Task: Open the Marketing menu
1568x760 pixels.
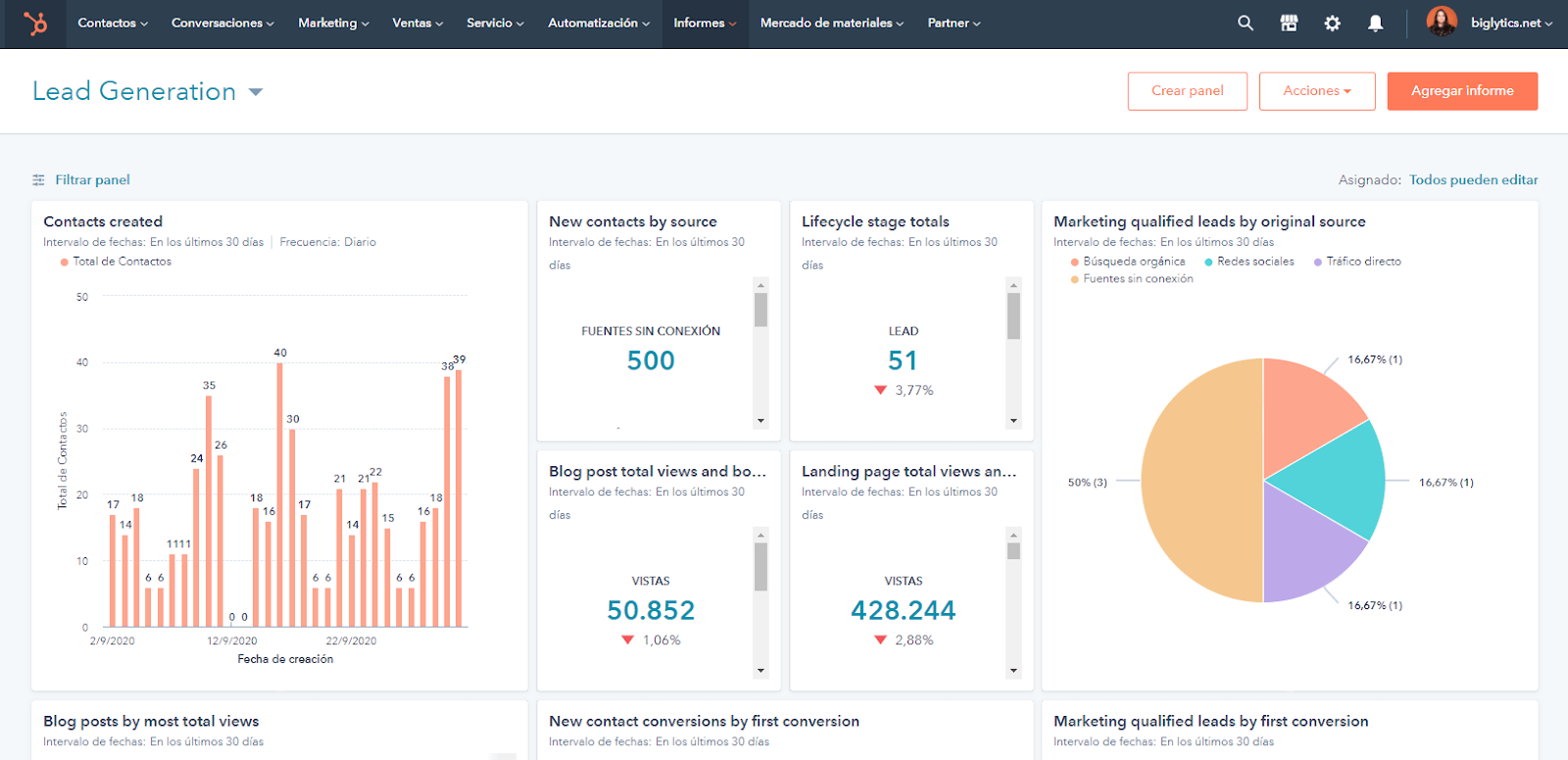Action: click(332, 24)
